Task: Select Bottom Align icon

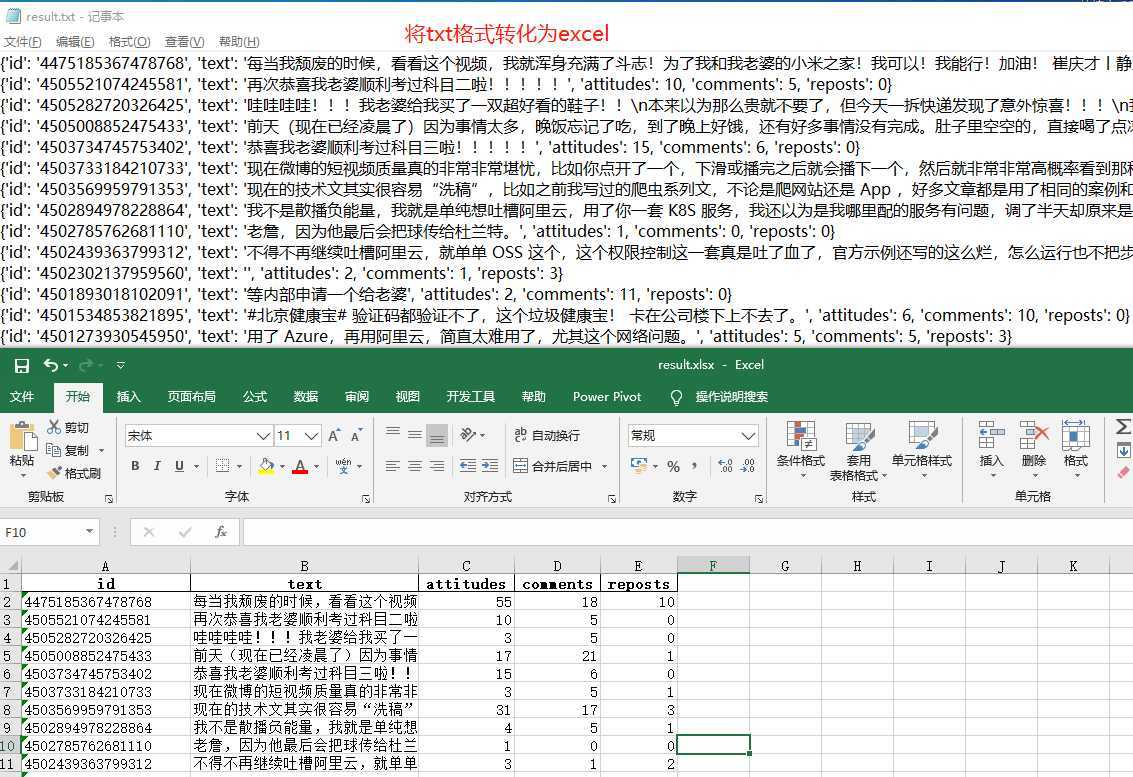Action: coord(437,435)
